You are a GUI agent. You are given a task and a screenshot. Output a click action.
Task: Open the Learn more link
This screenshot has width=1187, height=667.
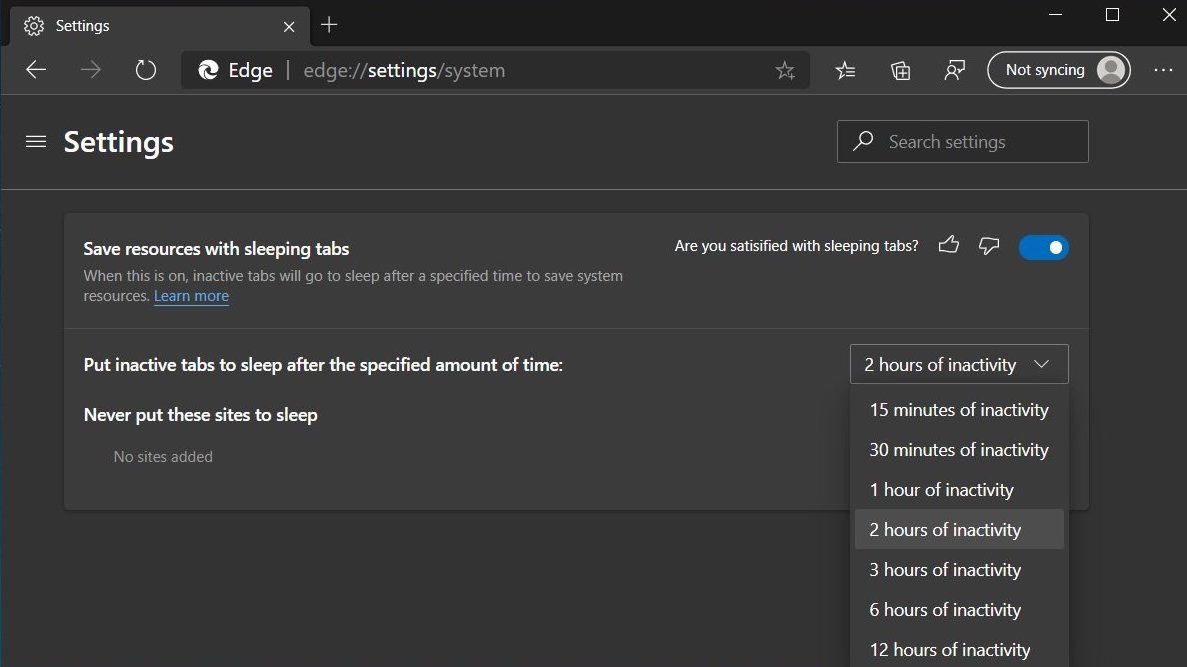click(x=192, y=296)
